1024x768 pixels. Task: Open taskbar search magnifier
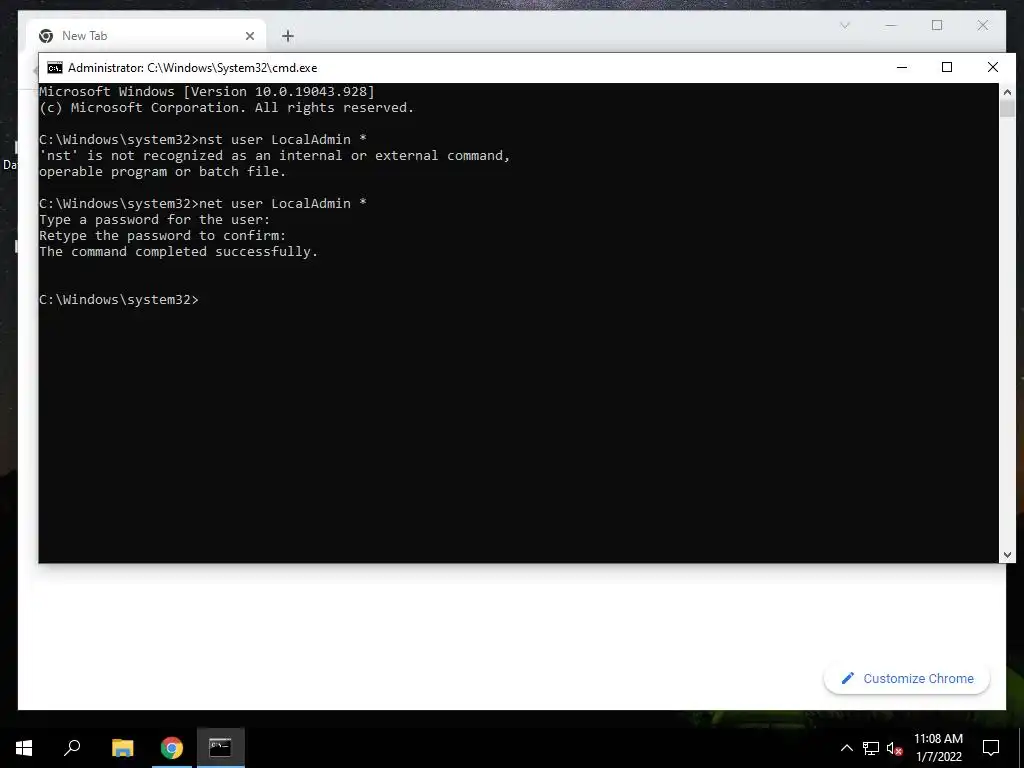72,747
